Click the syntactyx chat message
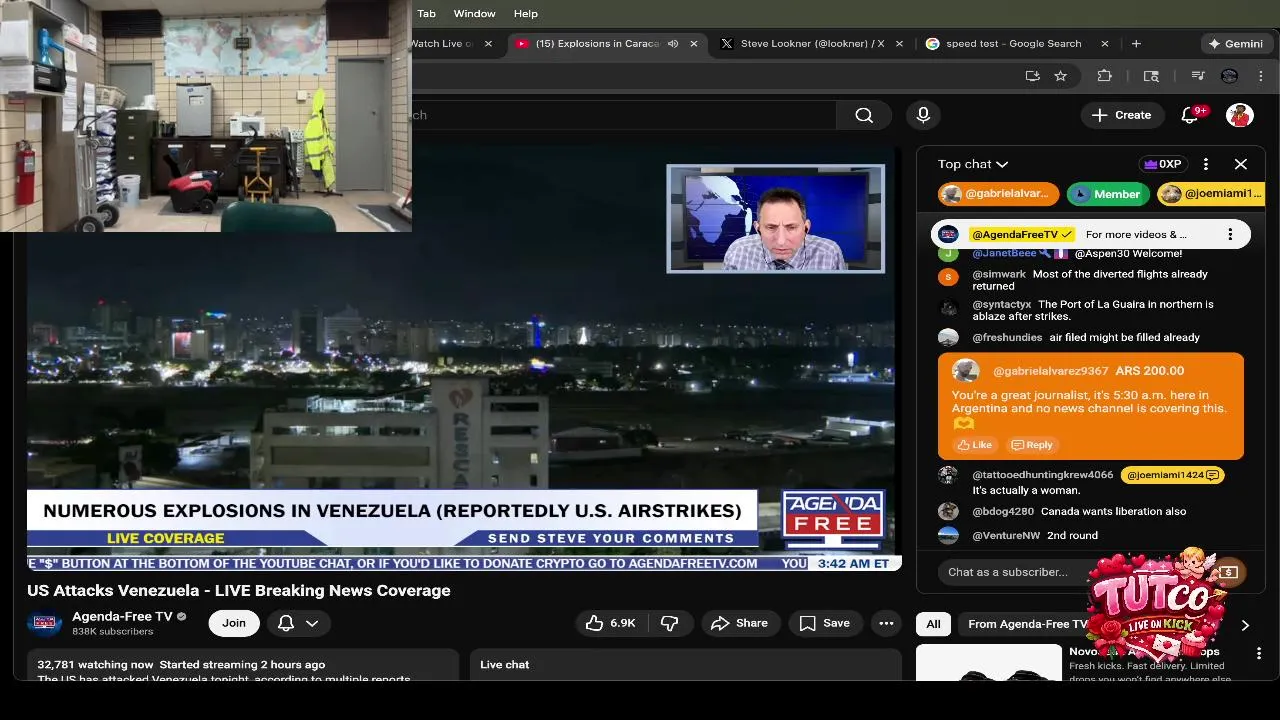The image size is (1280, 720). (1090, 310)
